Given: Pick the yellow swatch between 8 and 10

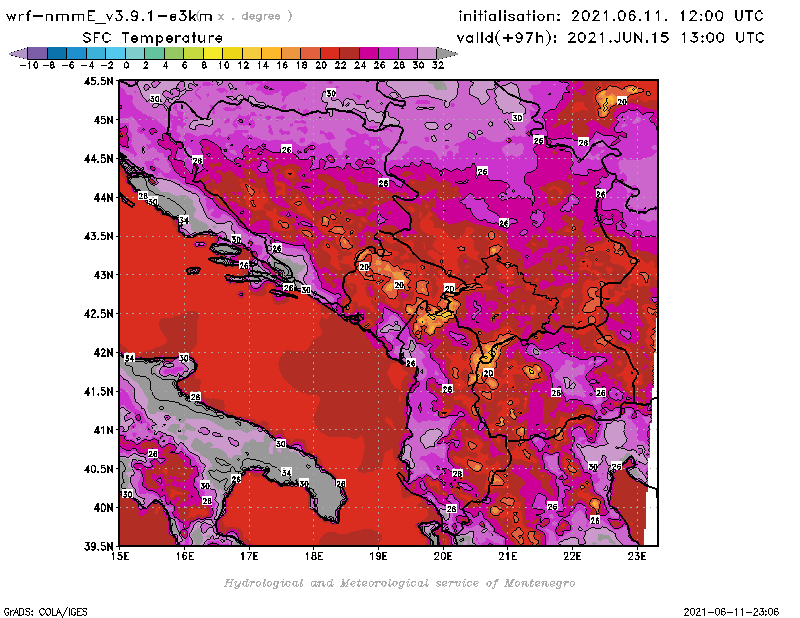Looking at the screenshot, I should 213,53.
